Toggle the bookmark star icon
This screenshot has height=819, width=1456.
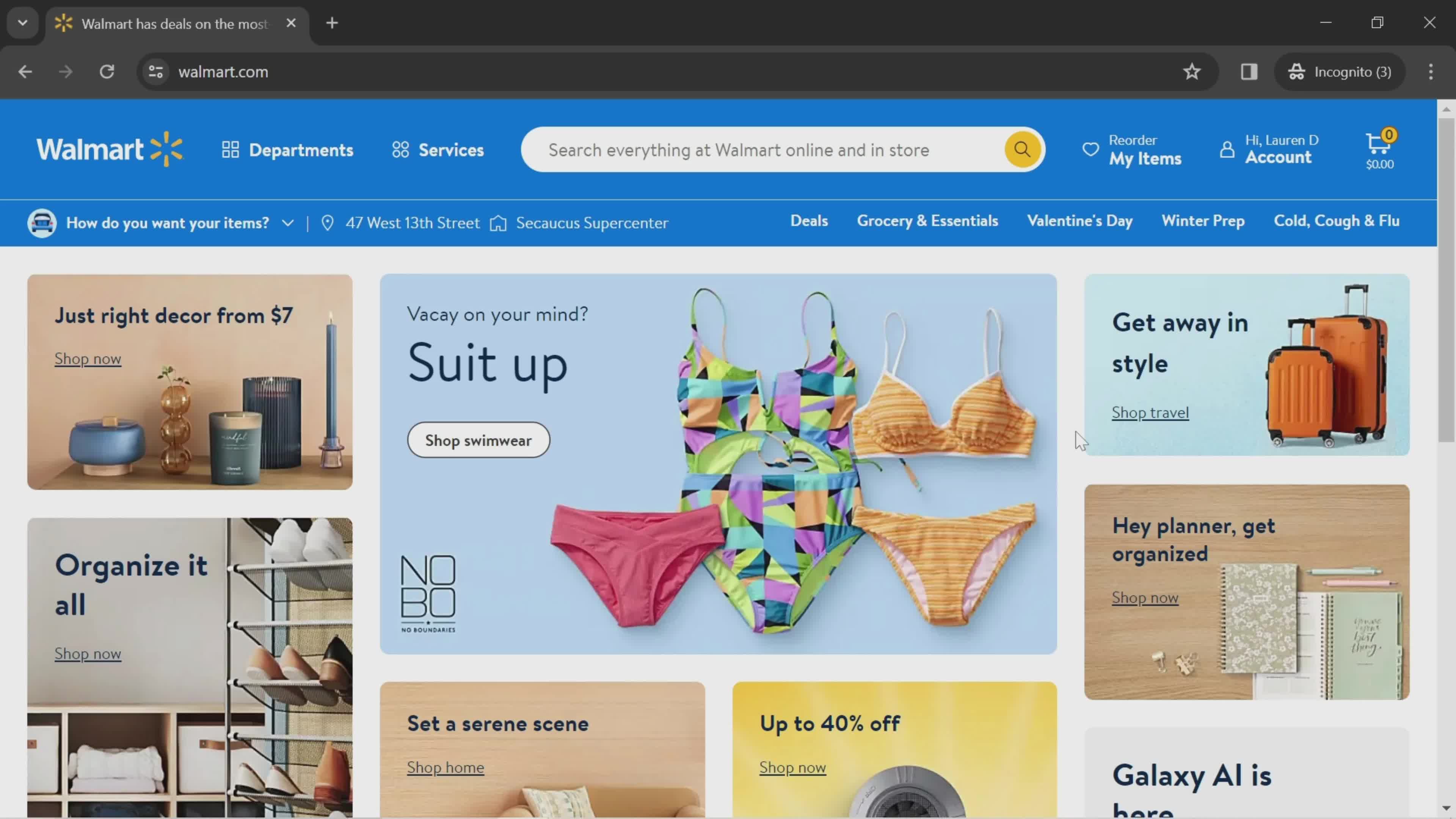pos(1192,71)
